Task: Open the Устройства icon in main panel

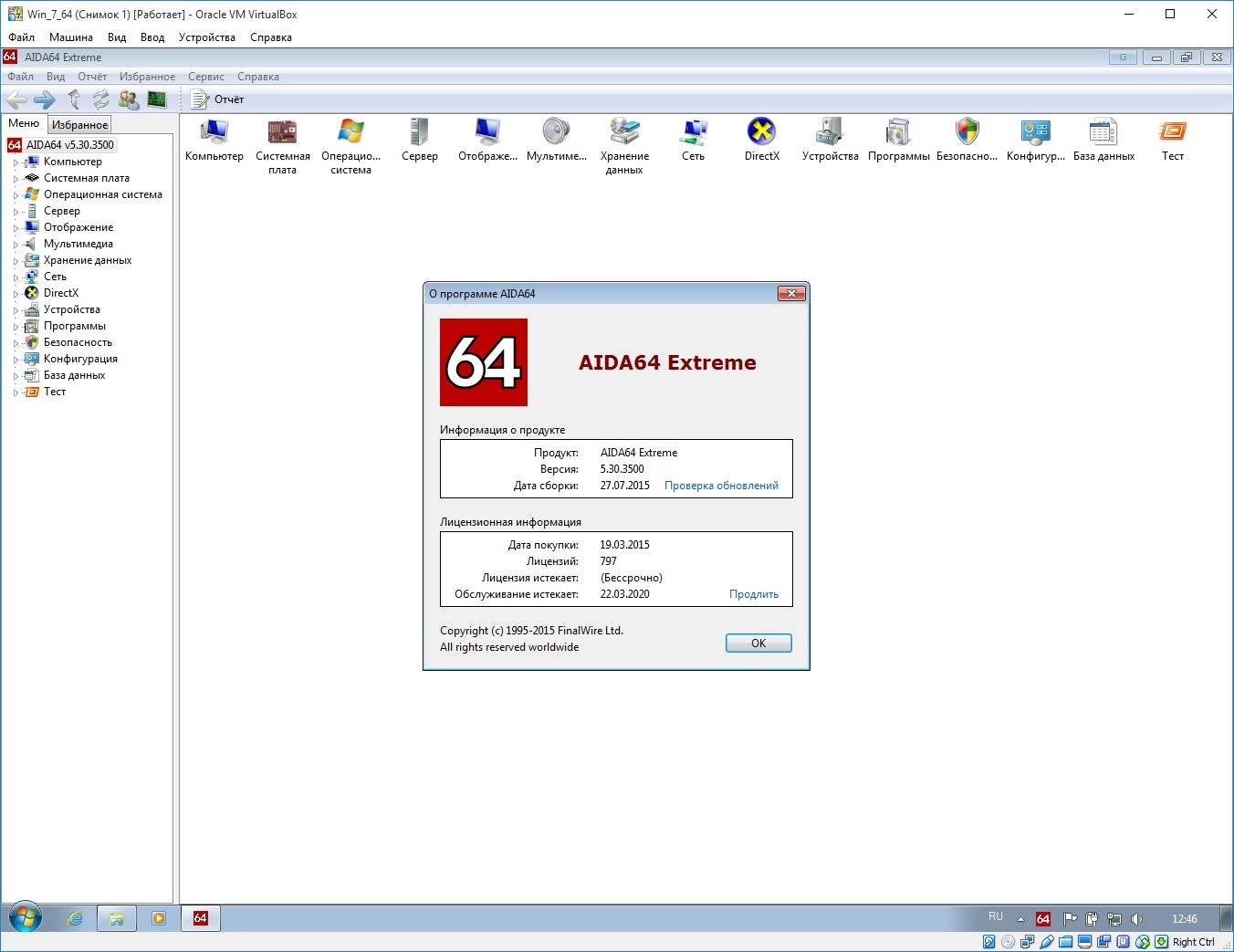Action: (830, 132)
